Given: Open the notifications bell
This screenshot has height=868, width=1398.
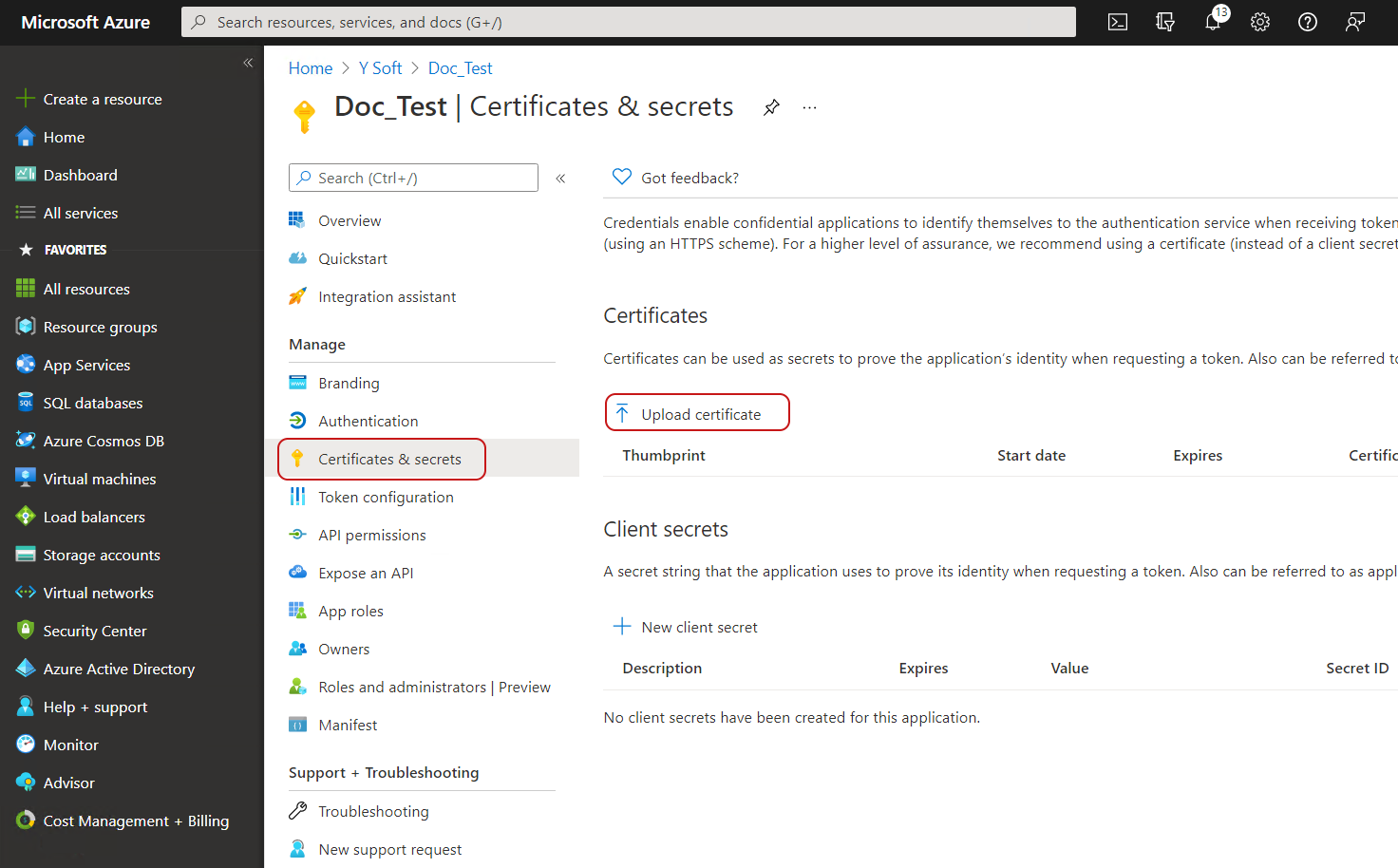Looking at the screenshot, I should [1213, 22].
